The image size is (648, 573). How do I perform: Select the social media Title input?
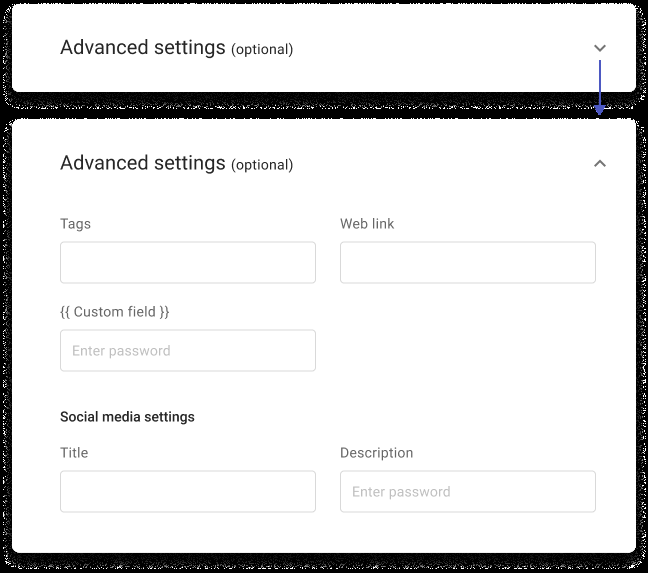(x=188, y=491)
